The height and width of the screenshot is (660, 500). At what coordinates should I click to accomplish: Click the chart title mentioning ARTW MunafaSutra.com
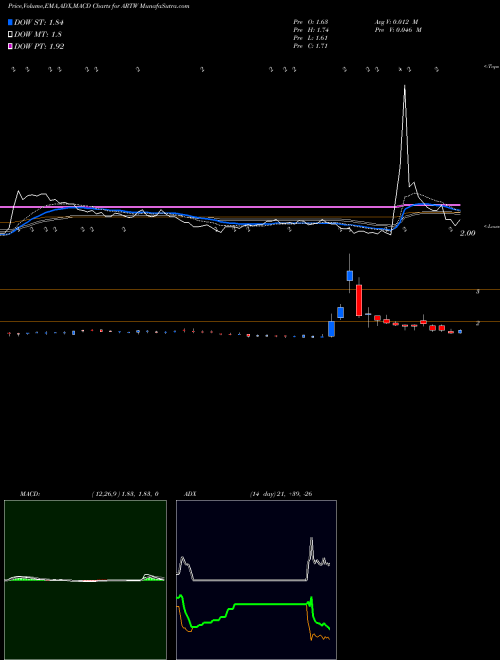pos(98,6)
